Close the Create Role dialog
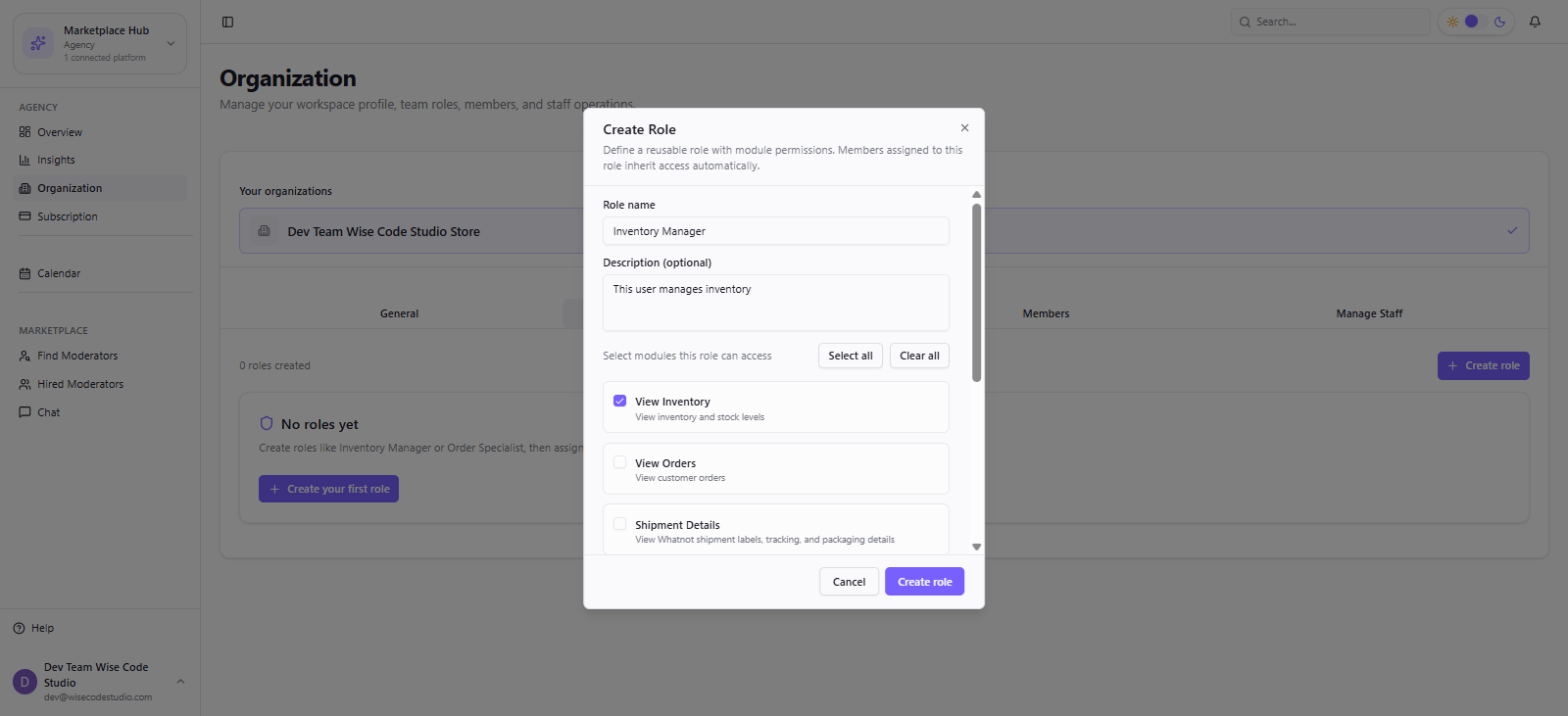1568x716 pixels. [x=964, y=127]
